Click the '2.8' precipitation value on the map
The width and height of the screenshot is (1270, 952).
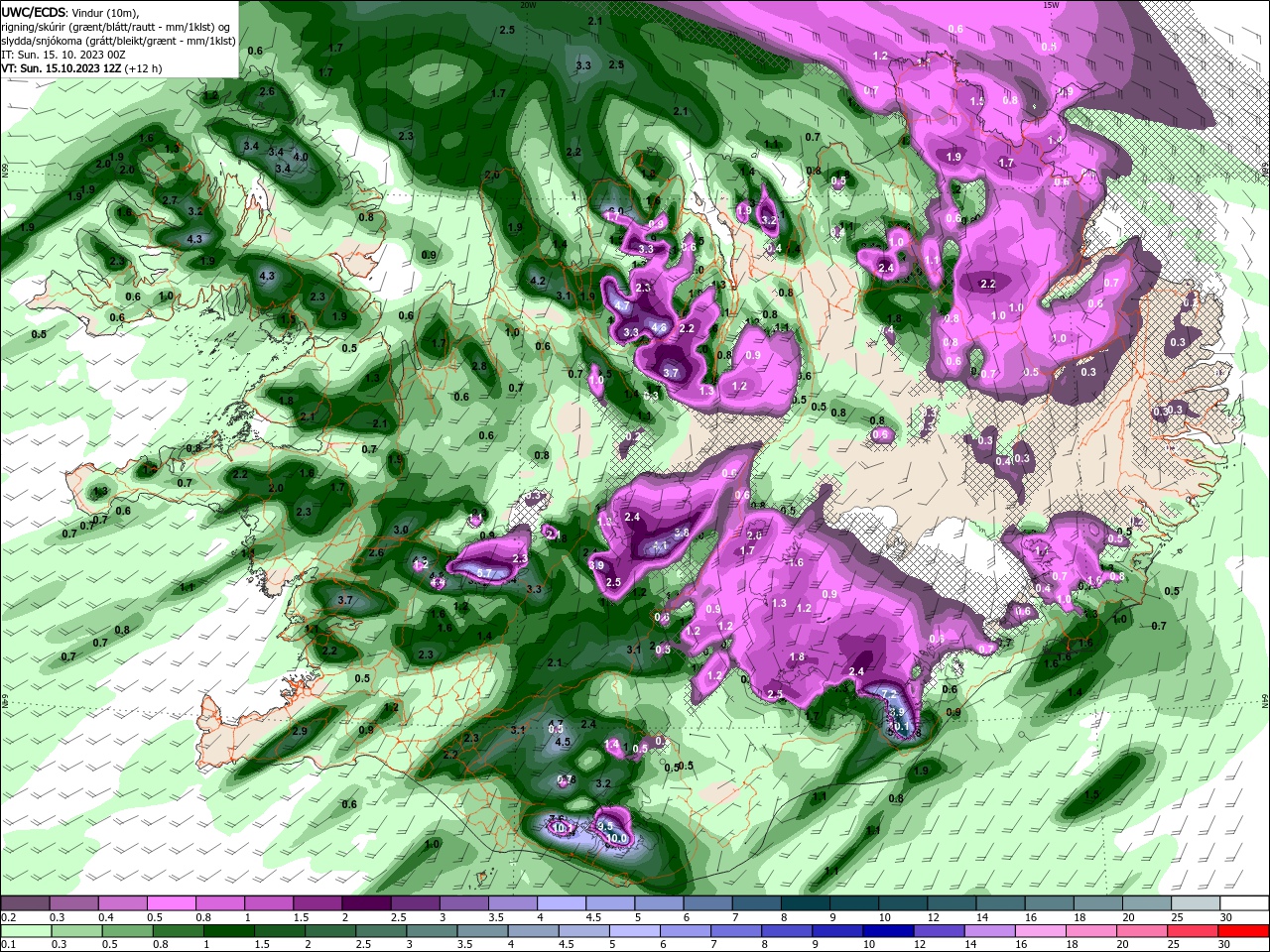[x=479, y=366]
